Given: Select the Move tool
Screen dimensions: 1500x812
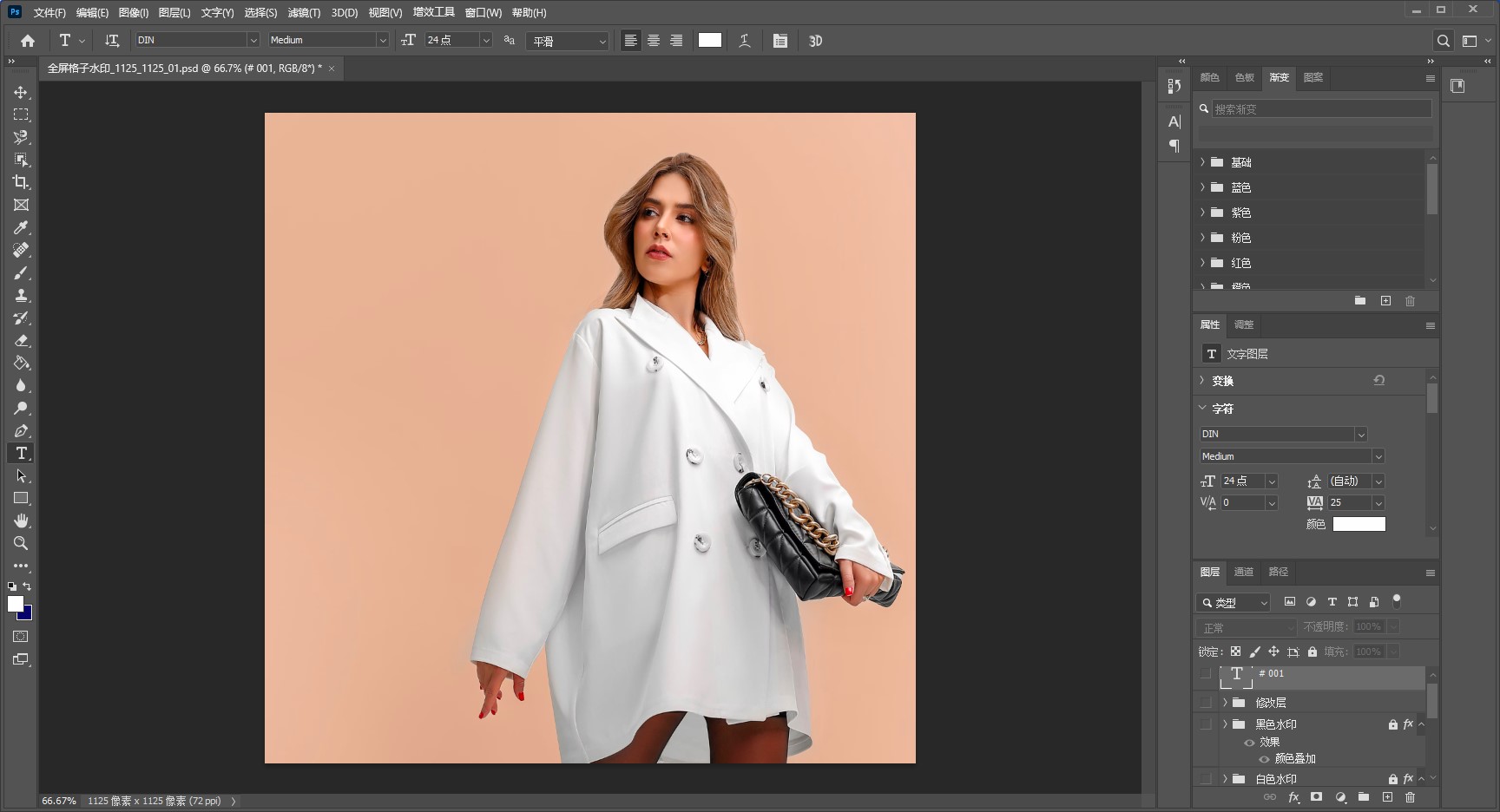Looking at the screenshot, I should 21,92.
